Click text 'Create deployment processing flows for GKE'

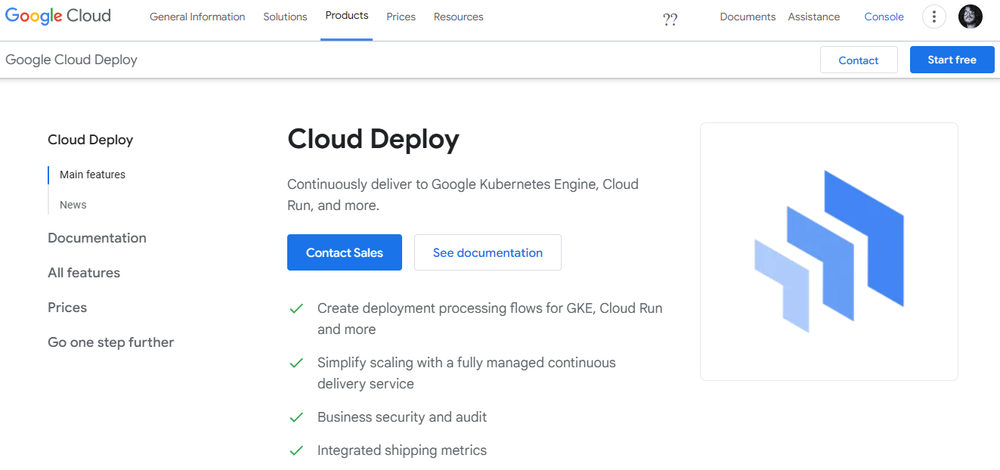pos(455,308)
